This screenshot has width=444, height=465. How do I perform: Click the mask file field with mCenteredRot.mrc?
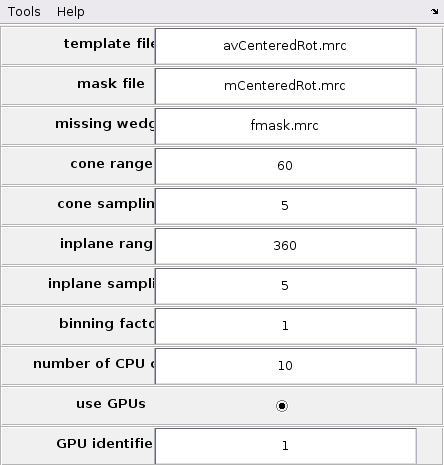tap(286, 86)
